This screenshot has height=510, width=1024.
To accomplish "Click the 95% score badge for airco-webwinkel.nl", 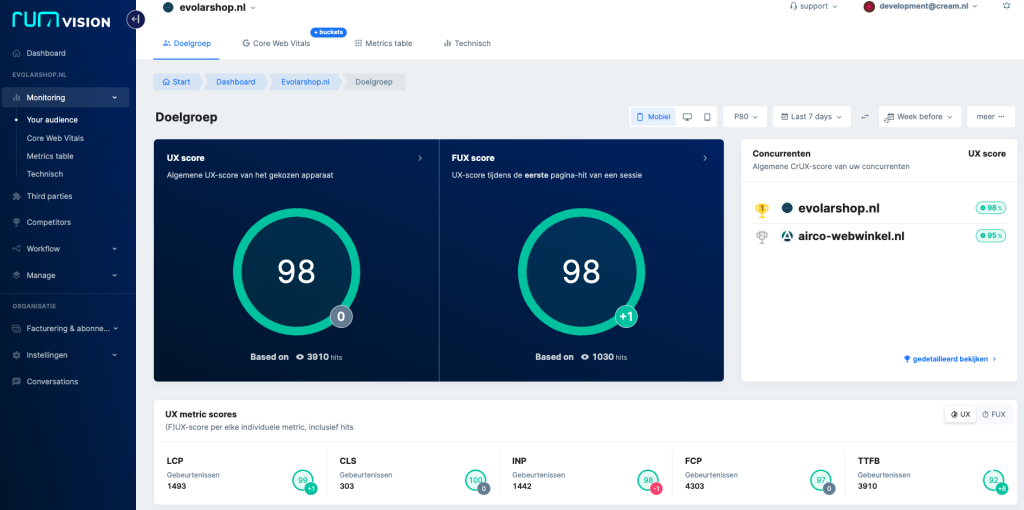I will (990, 236).
